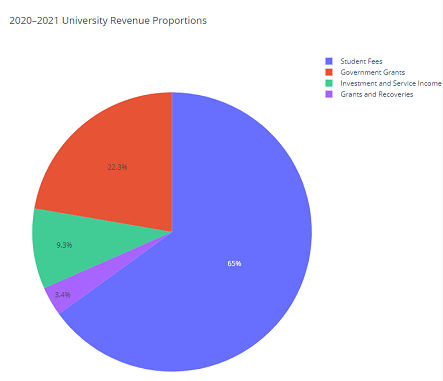Screen dimensions: 443x381
Task: Toggle Student Fees via its legend label
Action: 361,61
